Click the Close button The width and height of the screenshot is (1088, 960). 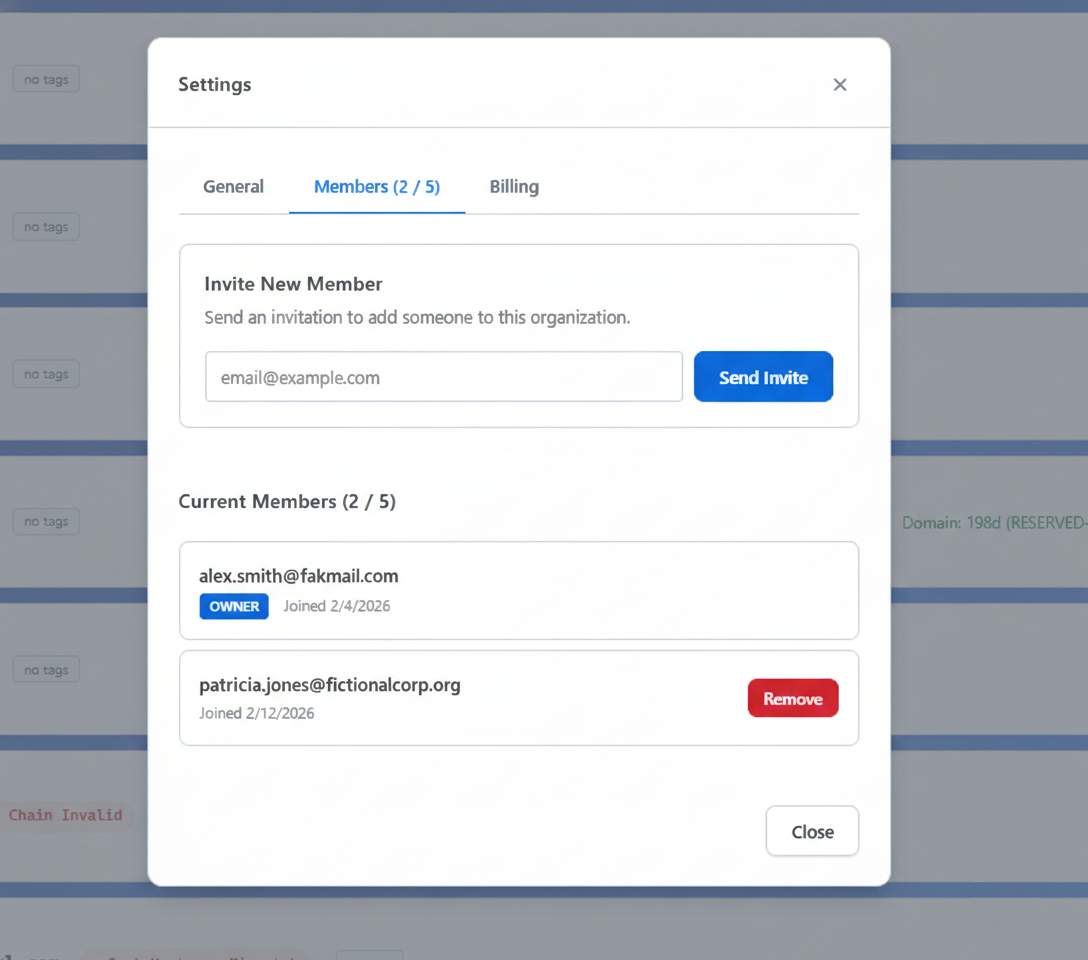click(813, 831)
